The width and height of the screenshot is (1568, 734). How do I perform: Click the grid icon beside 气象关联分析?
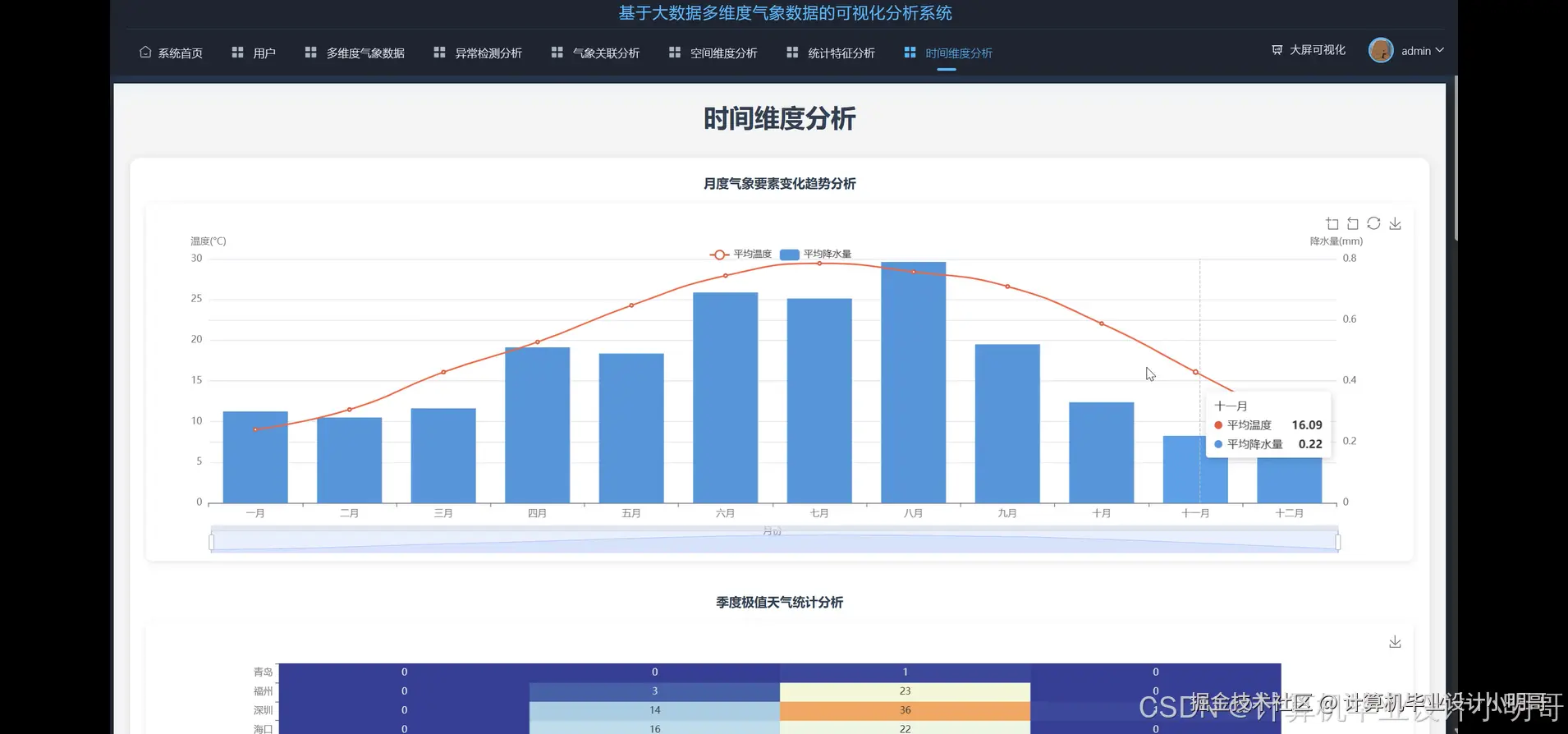[557, 52]
